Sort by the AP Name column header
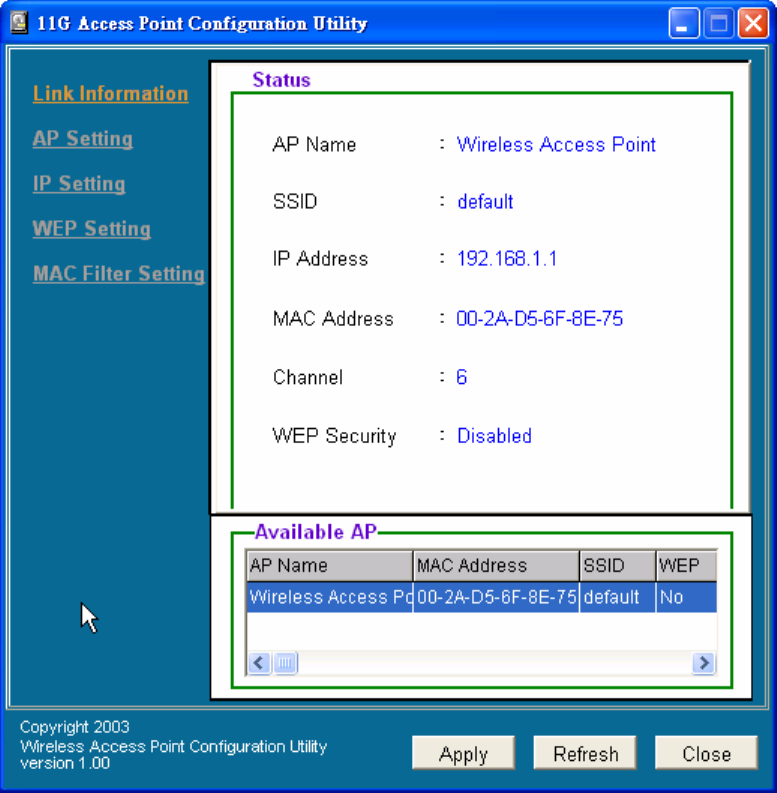 tap(330, 565)
